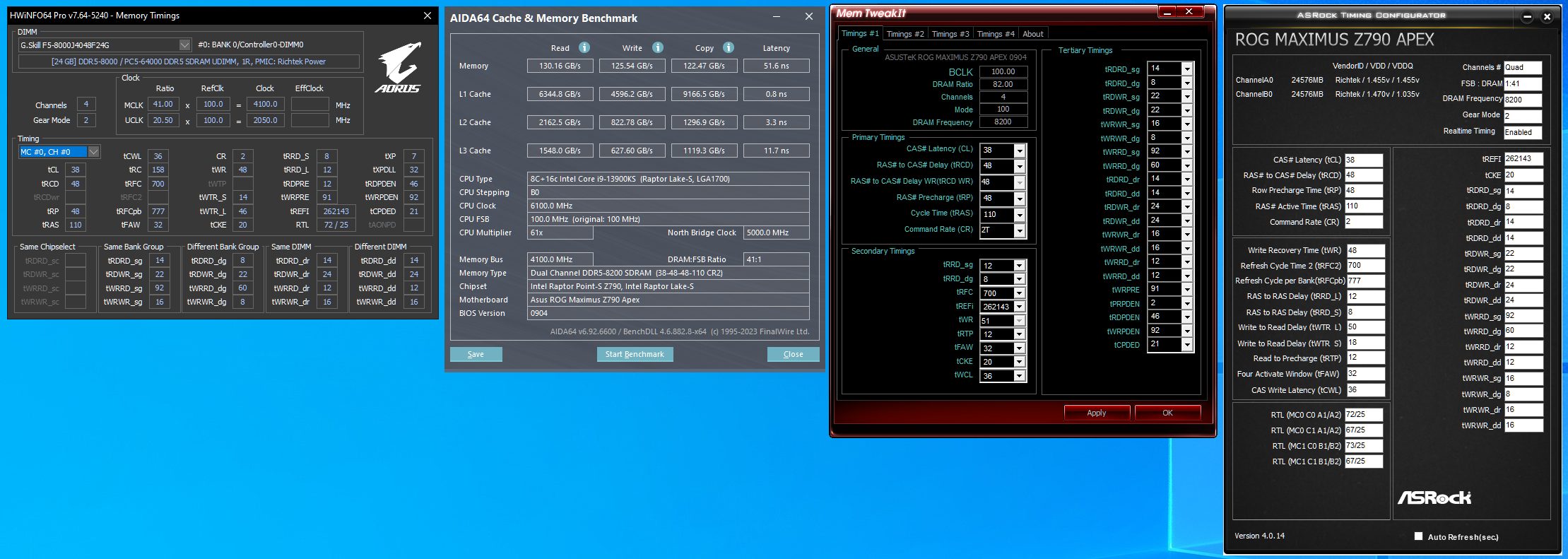Viewport: 1568px width, 559px height.
Task: Expand Command Rate (CR) dropdown in MemTweakIt
Action: pyautogui.click(x=1019, y=230)
